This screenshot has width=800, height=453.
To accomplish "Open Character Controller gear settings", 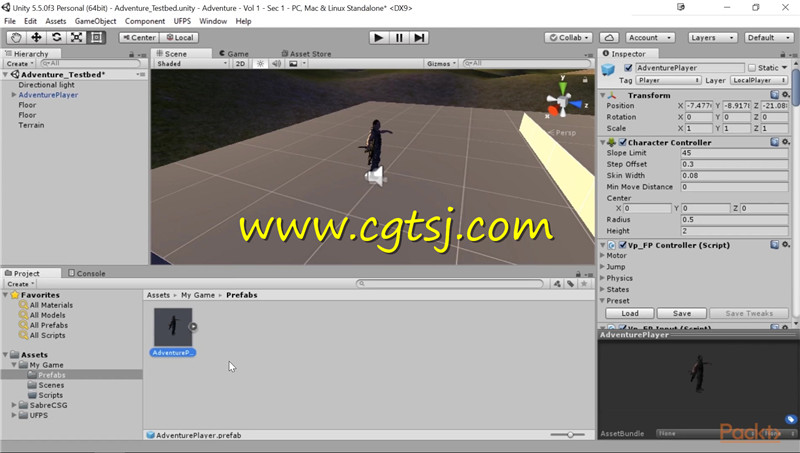I will pyautogui.click(x=786, y=142).
